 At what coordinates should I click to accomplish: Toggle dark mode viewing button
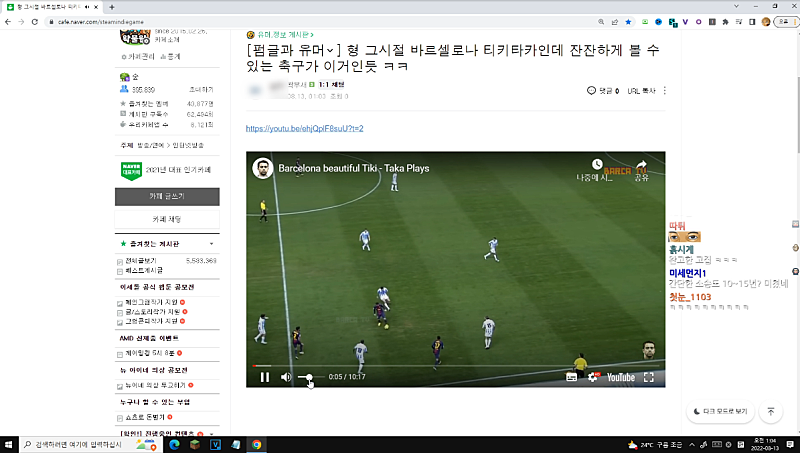click(x=720, y=411)
